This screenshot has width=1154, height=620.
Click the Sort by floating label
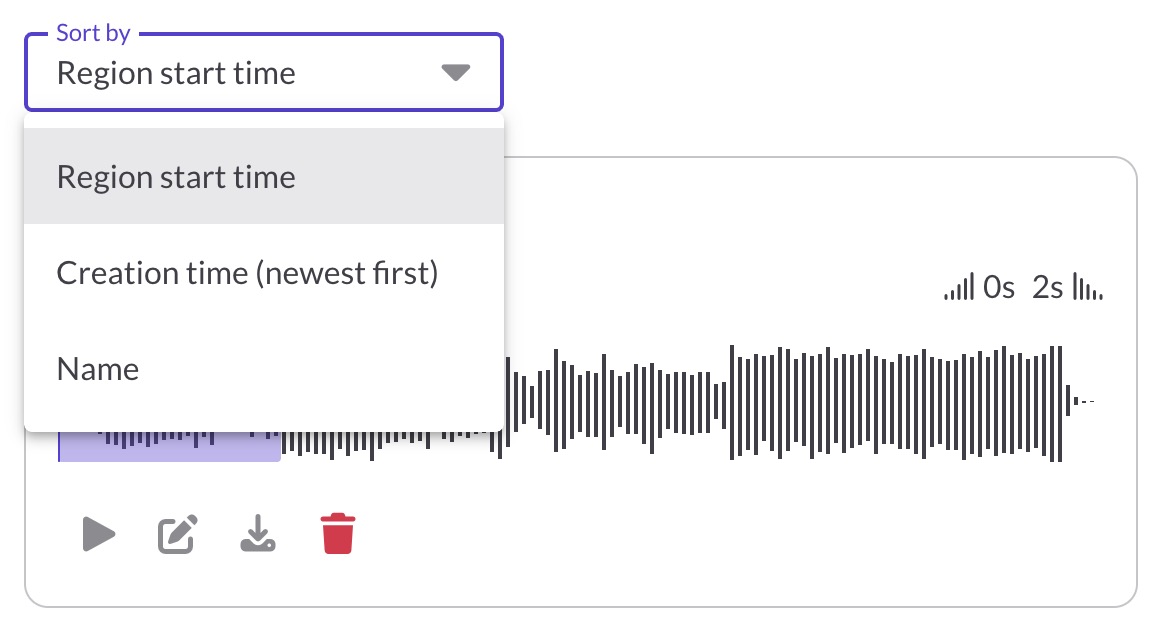tap(93, 33)
